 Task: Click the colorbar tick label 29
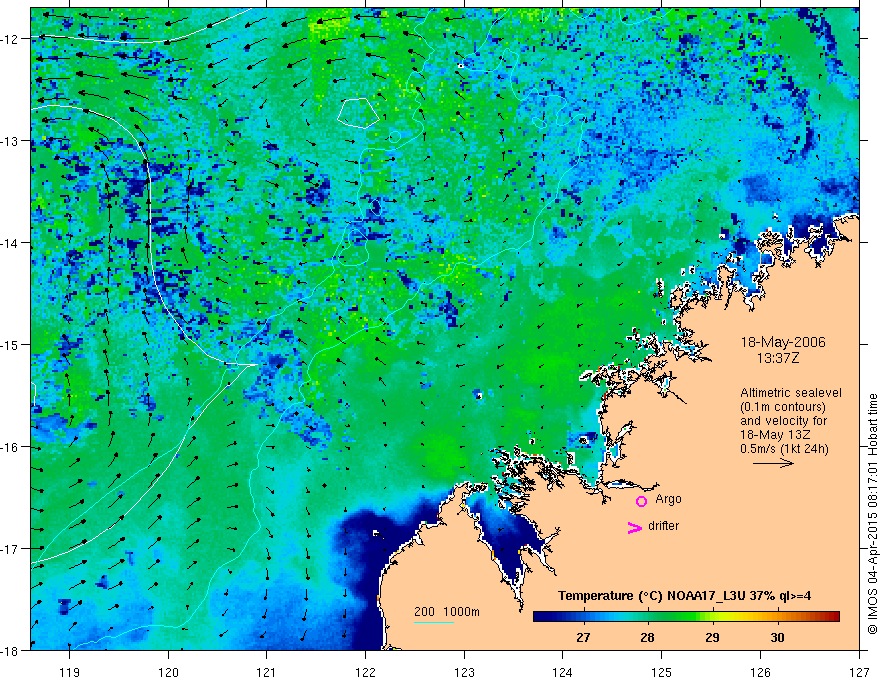tap(712, 637)
